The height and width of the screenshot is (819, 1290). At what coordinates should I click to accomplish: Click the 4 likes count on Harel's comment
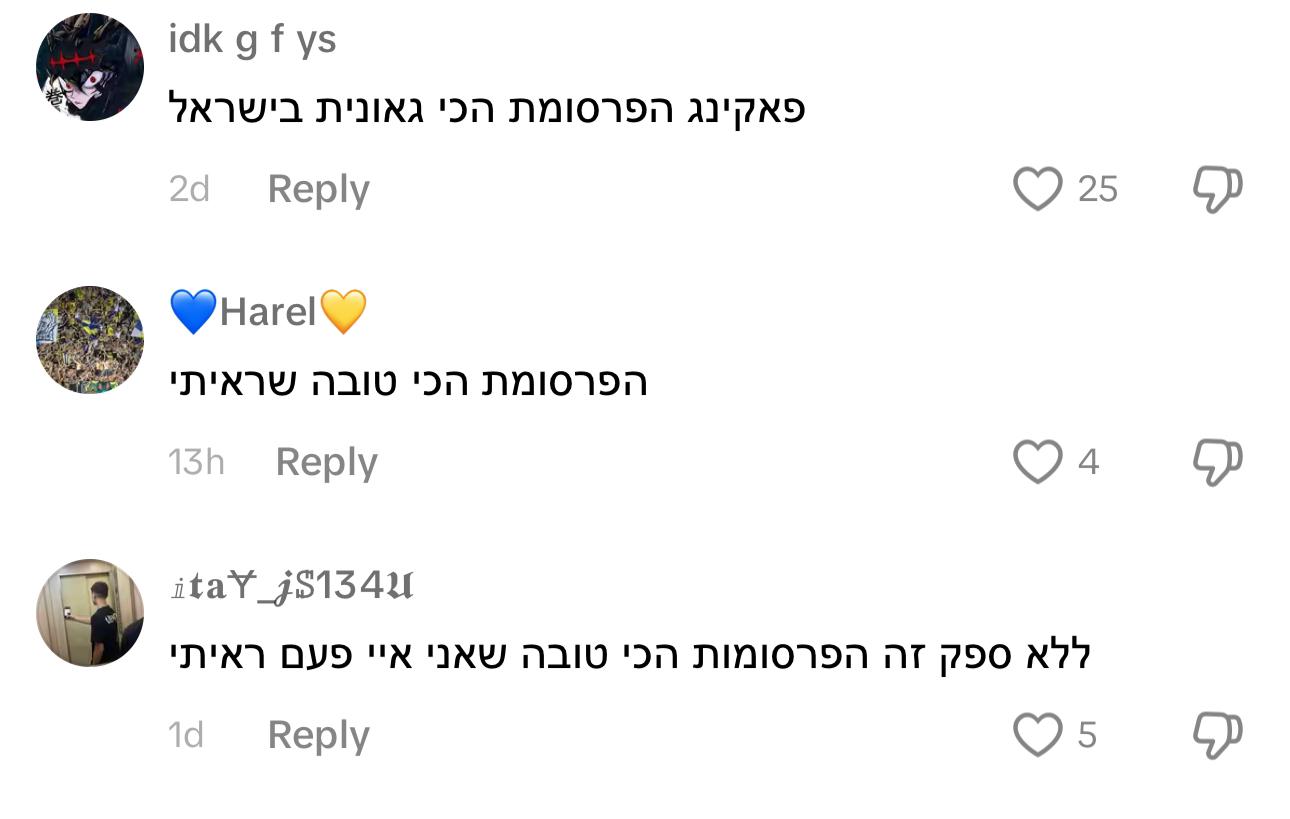[x=1088, y=462]
